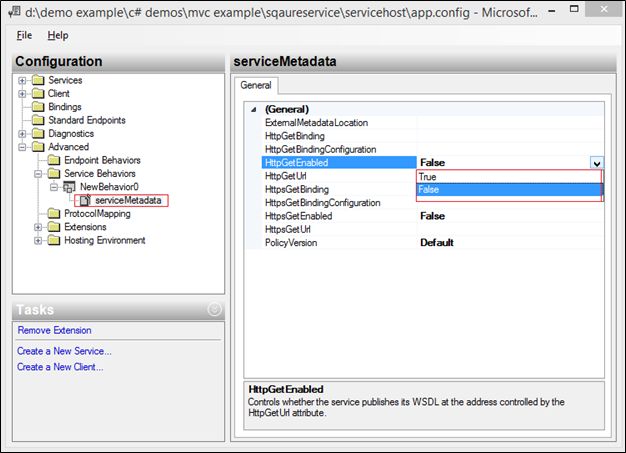Collapse the Tasks panel chevron icon
The width and height of the screenshot is (626, 453).
(214, 309)
